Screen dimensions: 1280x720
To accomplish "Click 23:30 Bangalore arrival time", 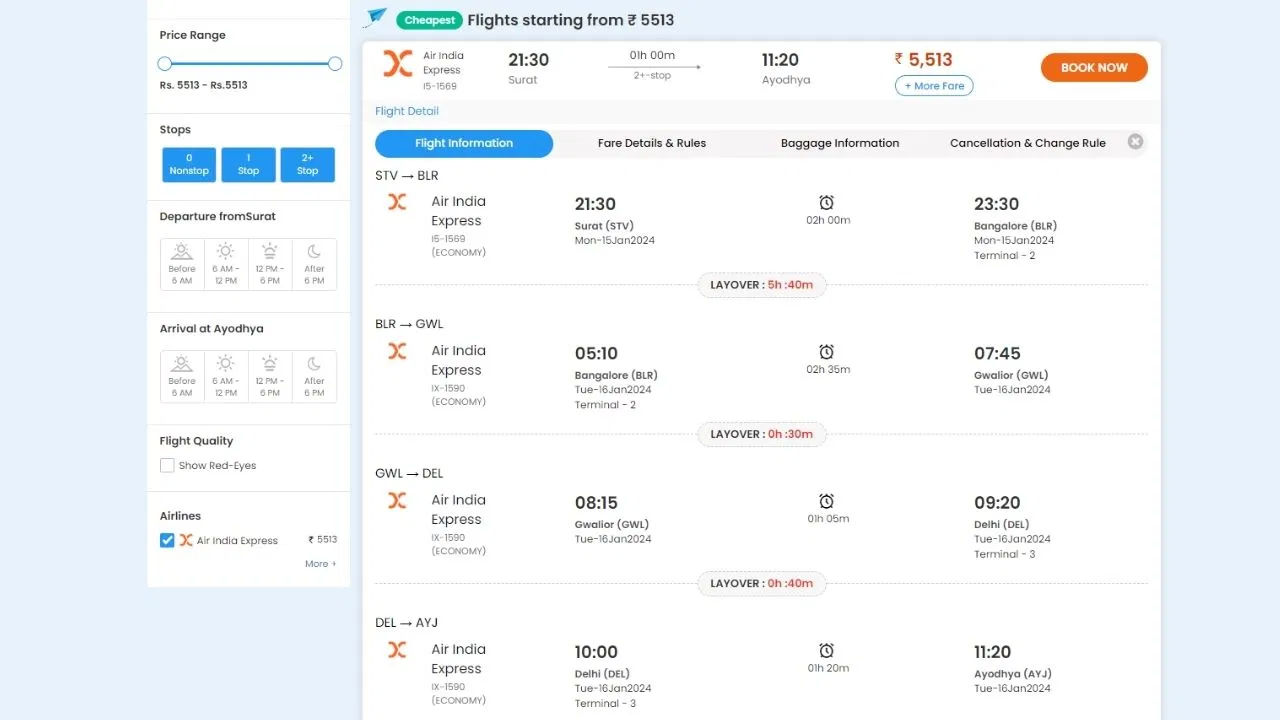I will point(997,204).
